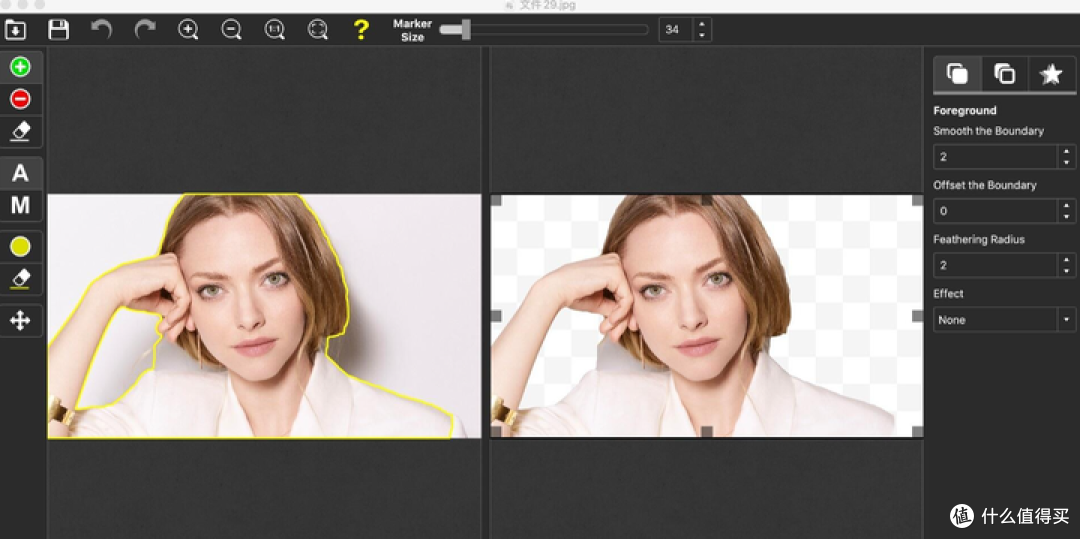
Task: Grab the top-left crop handle of result
Action: (496, 200)
